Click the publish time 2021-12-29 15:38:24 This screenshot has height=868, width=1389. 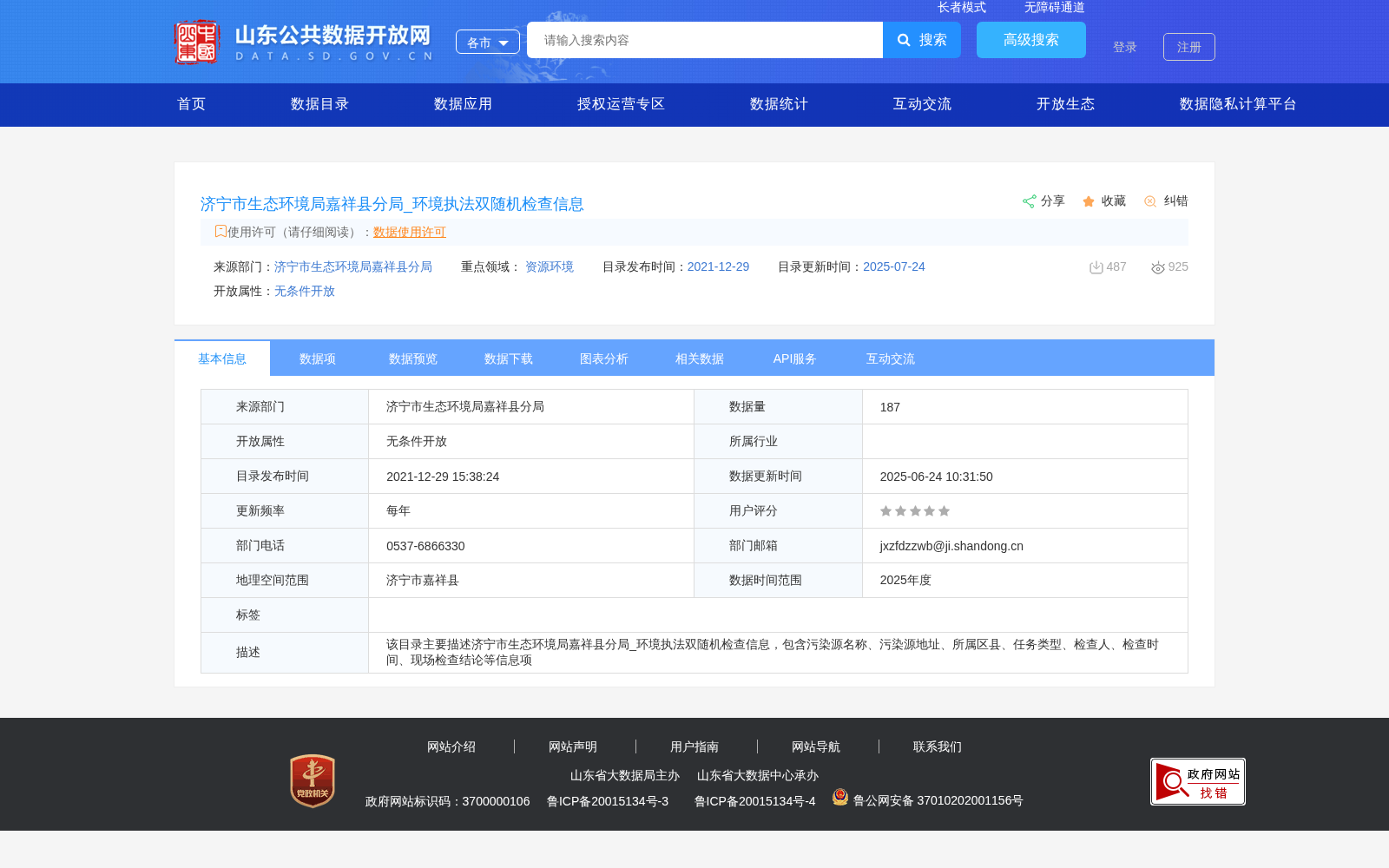point(443,477)
